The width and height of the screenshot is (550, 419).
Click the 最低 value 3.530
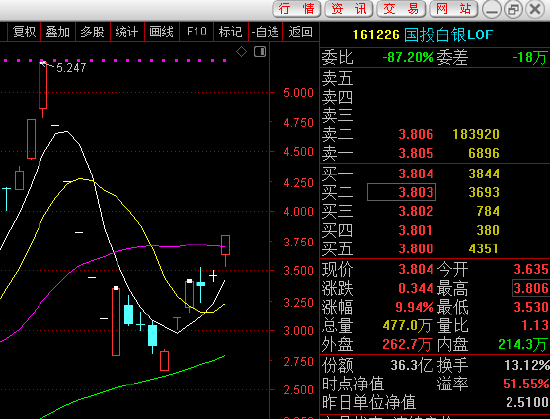(531, 307)
